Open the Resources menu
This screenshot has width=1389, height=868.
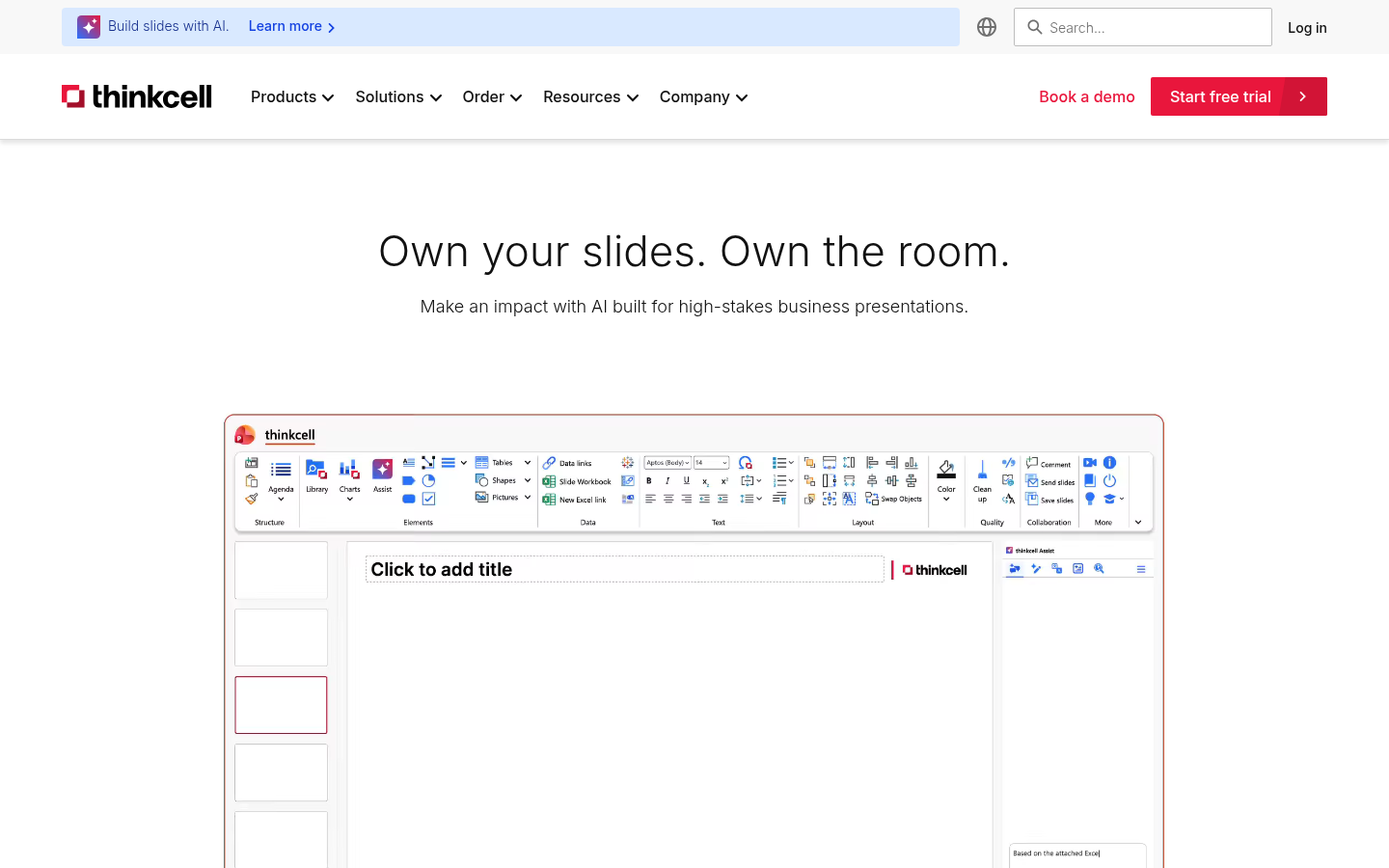point(590,96)
